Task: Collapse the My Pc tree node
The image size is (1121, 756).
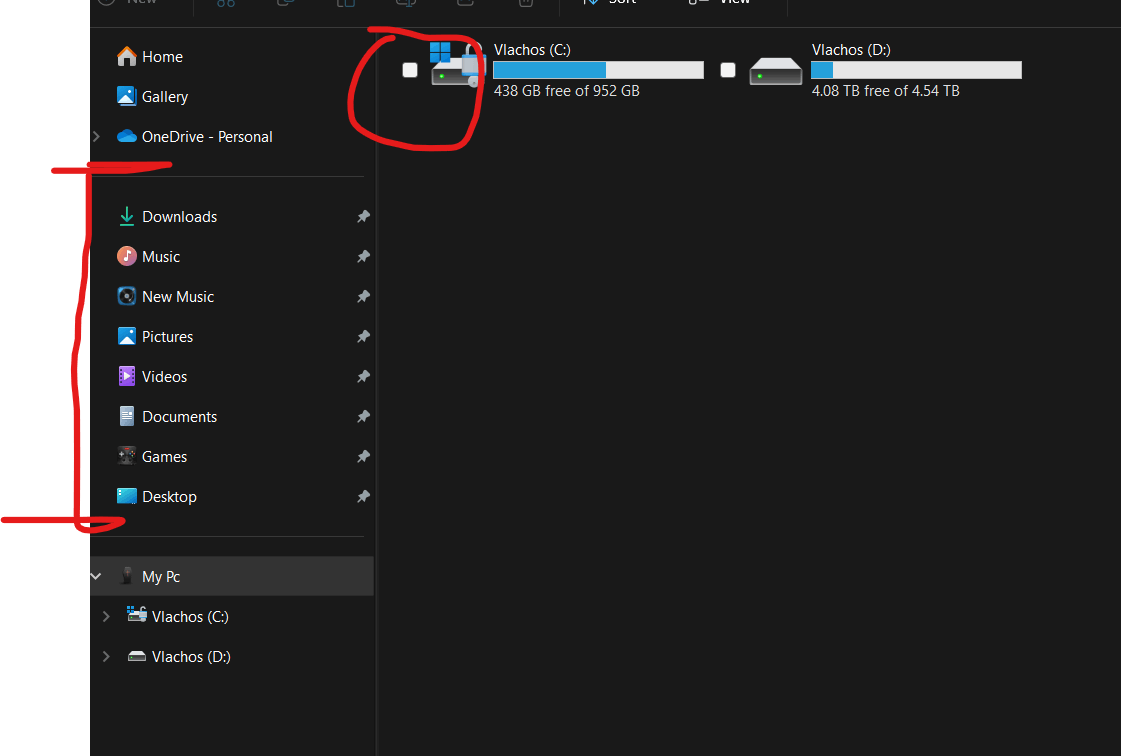Action: pyautogui.click(x=96, y=576)
